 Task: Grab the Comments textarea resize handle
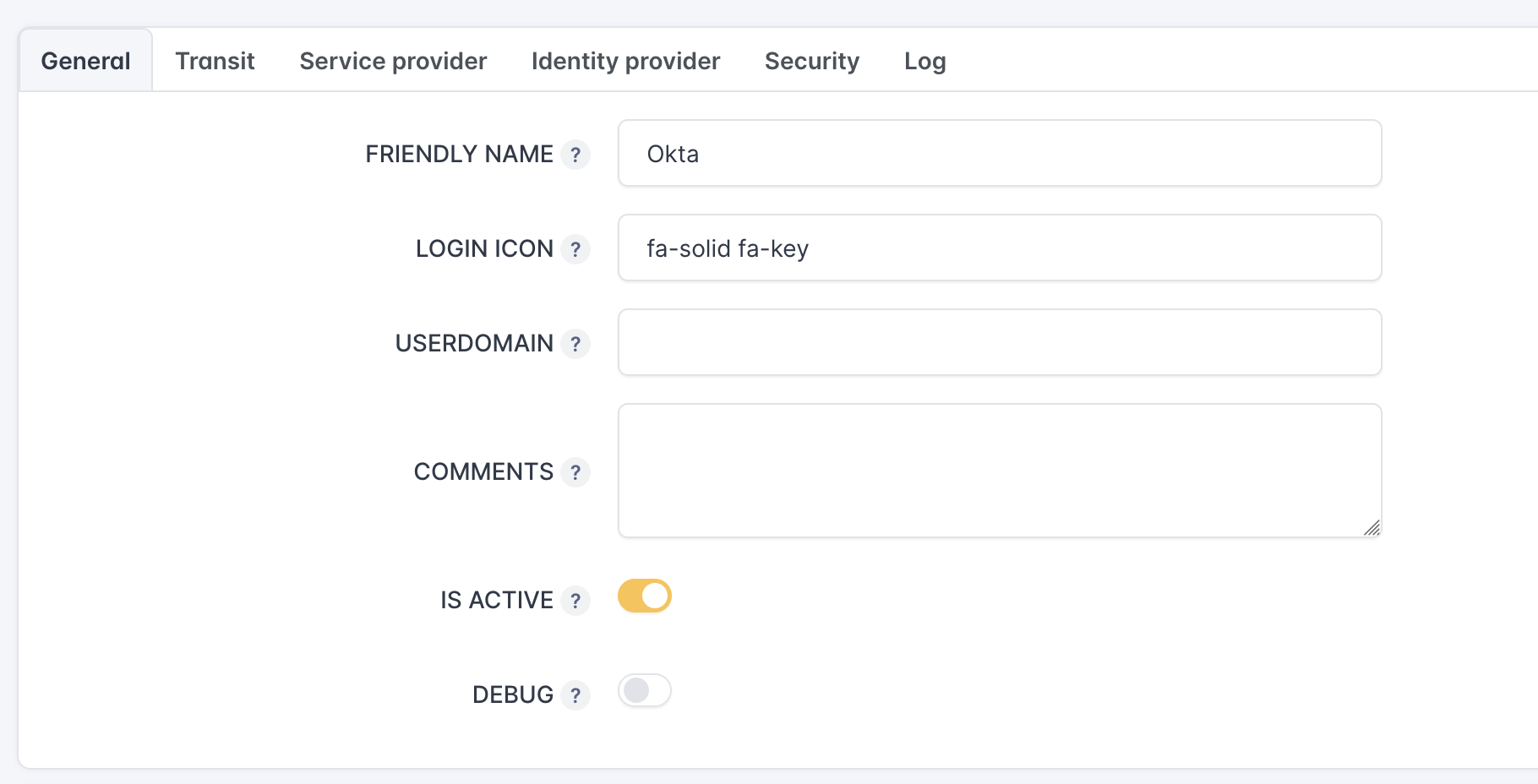coord(1372,528)
